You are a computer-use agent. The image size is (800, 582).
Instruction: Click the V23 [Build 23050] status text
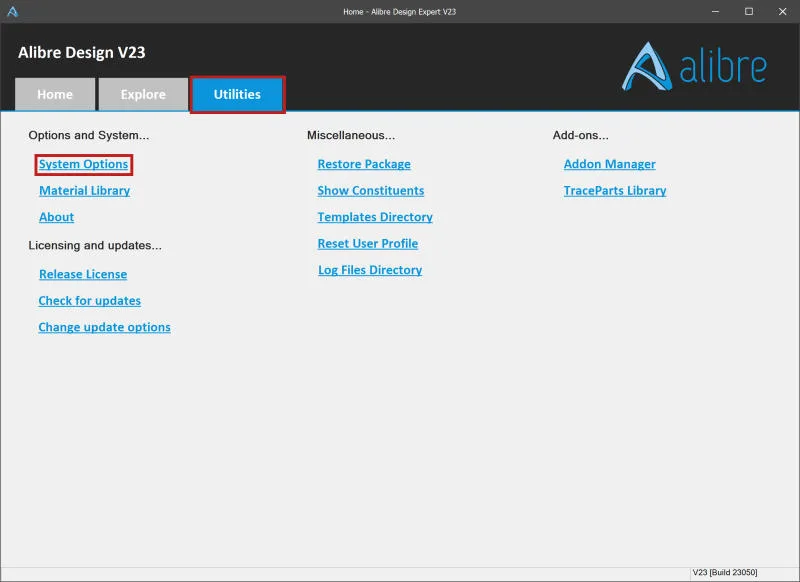[725, 572]
